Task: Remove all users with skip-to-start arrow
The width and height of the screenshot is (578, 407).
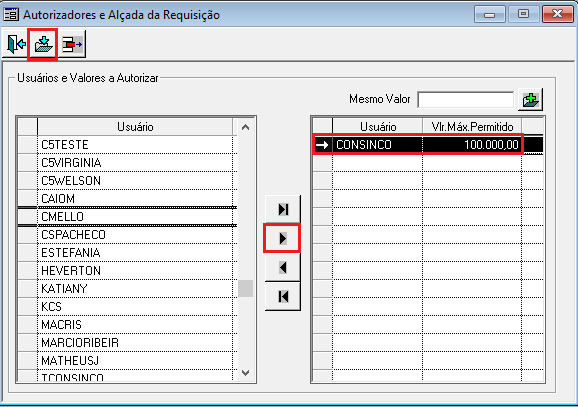Action: click(283, 296)
